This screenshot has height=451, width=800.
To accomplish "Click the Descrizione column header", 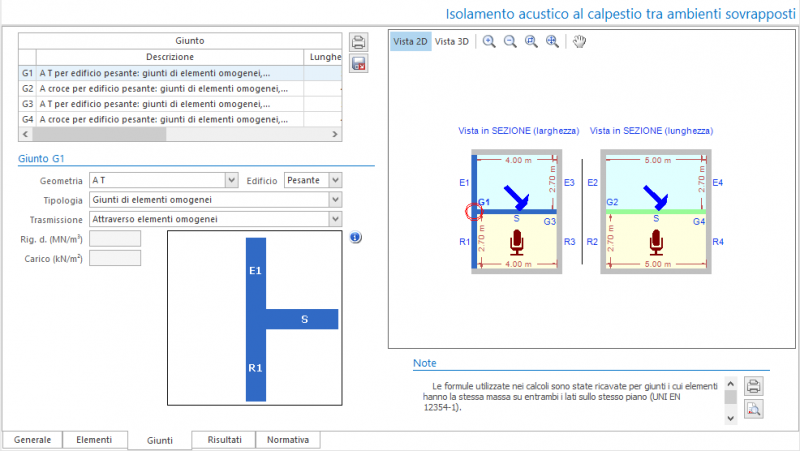I will pyautogui.click(x=170, y=57).
